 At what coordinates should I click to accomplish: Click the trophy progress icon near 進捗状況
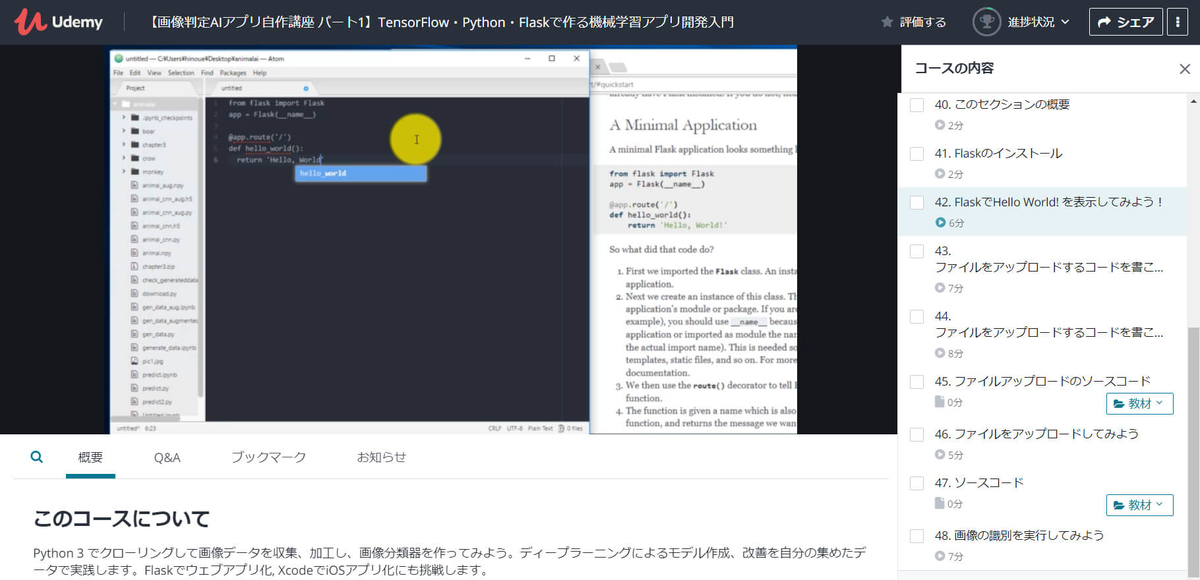pyautogui.click(x=988, y=20)
